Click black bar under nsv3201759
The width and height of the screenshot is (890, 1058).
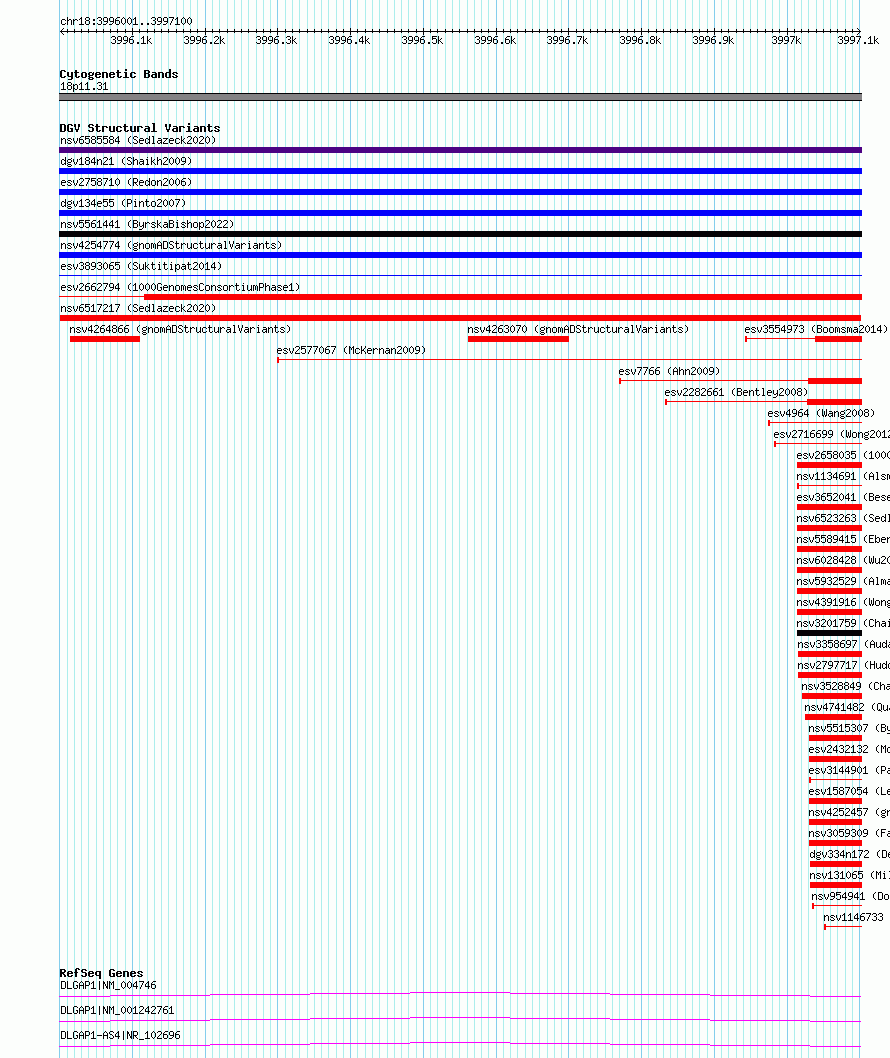click(x=829, y=633)
